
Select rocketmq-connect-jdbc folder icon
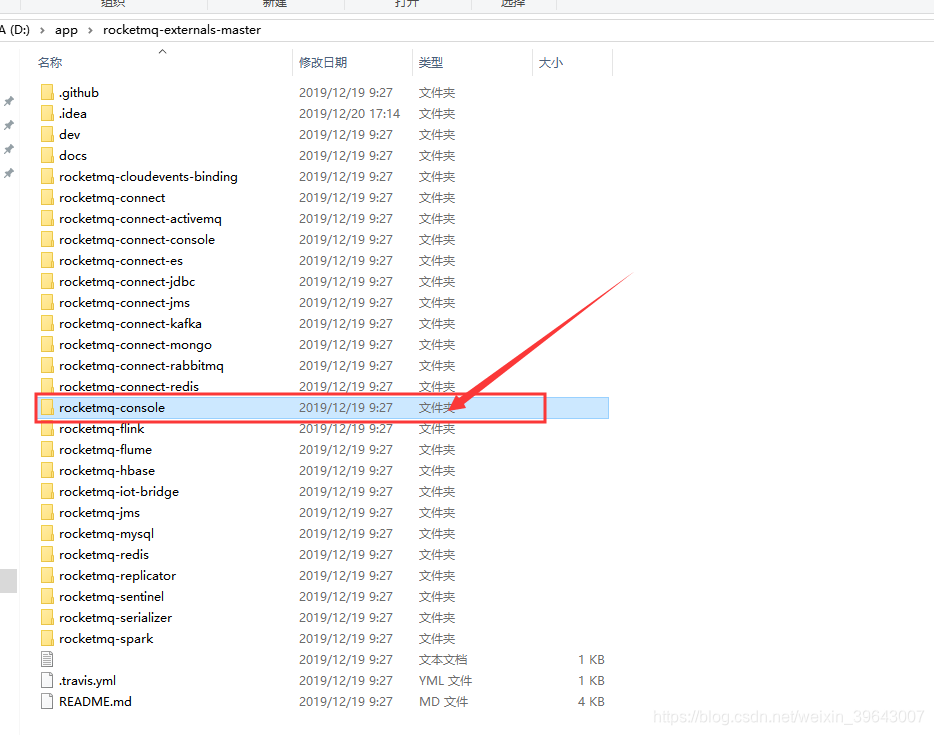coord(47,281)
